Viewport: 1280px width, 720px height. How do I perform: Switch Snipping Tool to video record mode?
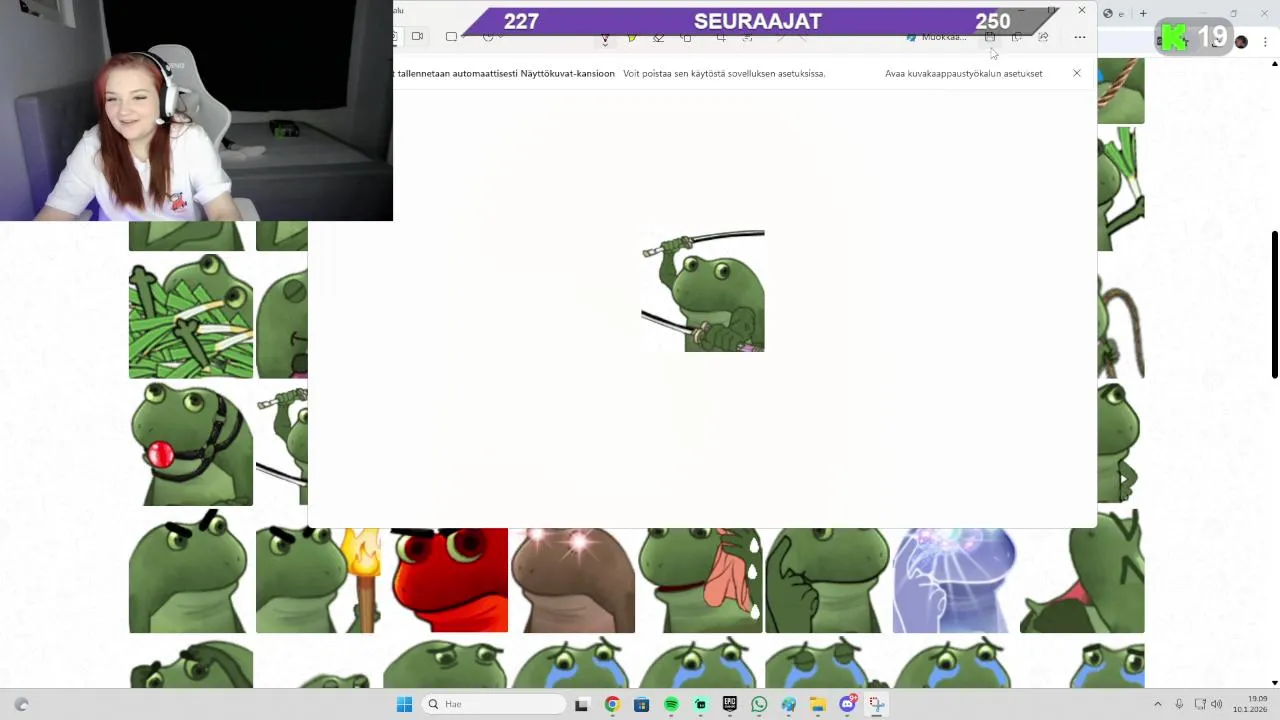[x=417, y=37]
